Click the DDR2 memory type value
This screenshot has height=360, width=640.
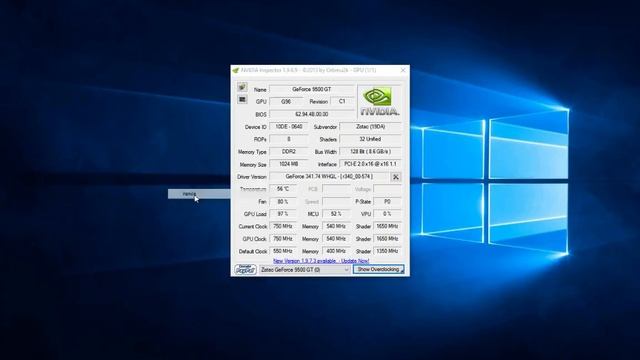(x=289, y=151)
